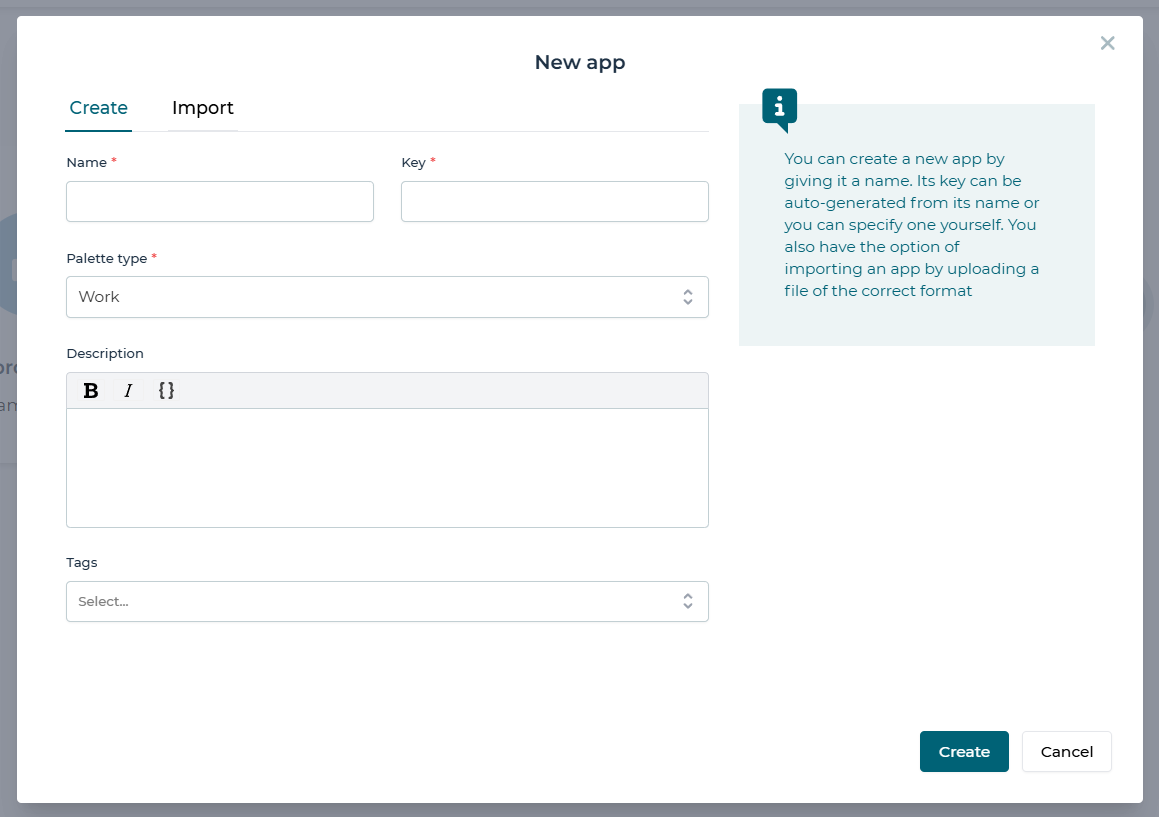Image resolution: width=1159 pixels, height=817 pixels.
Task: Expand the Tags Select... dropdown
Action: (x=370, y=601)
